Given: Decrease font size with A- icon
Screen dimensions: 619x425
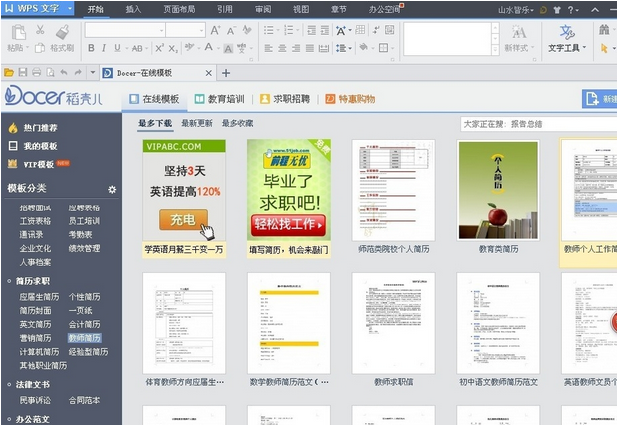Looking at the screenshot, I should (231, 30).
